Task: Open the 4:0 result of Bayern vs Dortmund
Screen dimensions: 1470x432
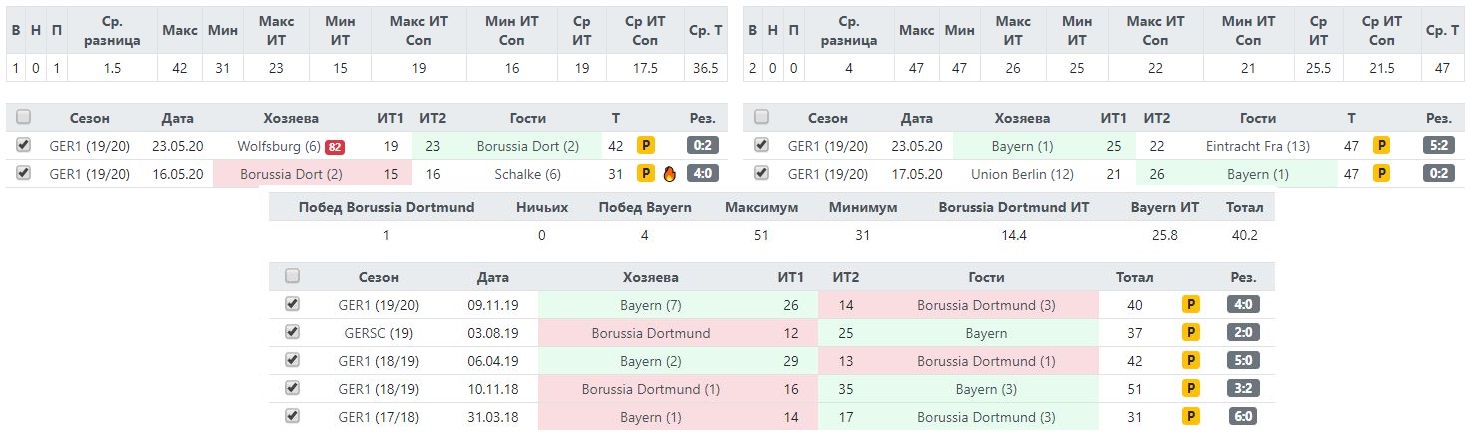Action: click(x=1242, y=305)
